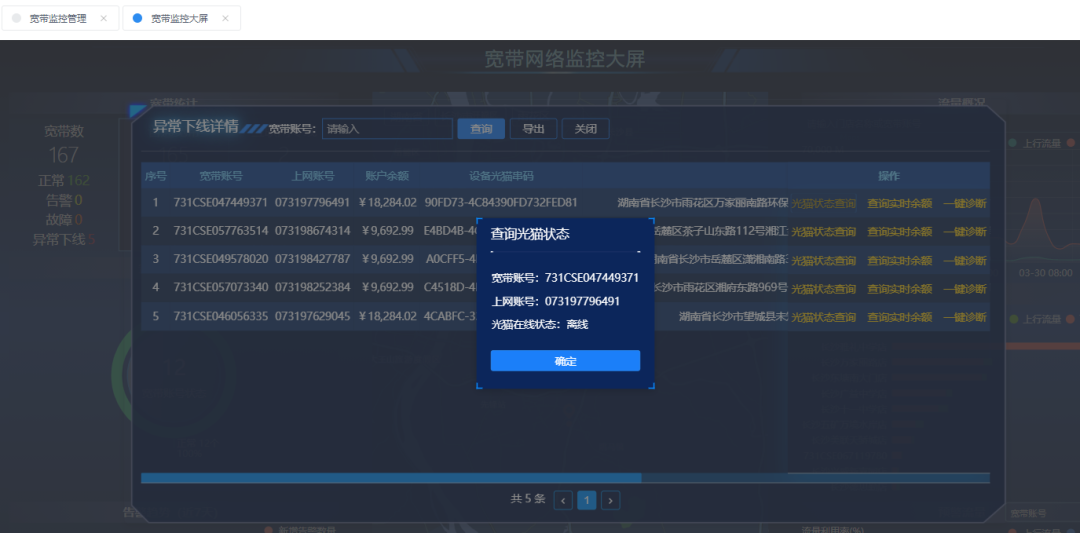This screenshot has width=1080, height=533.
Task: Run 一键诊断 for row 3
Action: [x=964, y=260]
